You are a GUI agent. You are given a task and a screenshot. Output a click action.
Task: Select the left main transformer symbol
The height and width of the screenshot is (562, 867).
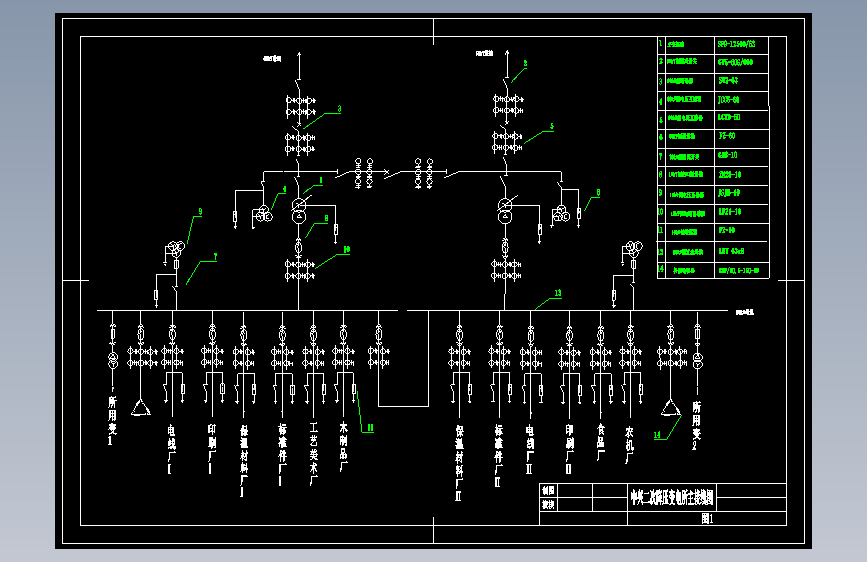point(299,211)
